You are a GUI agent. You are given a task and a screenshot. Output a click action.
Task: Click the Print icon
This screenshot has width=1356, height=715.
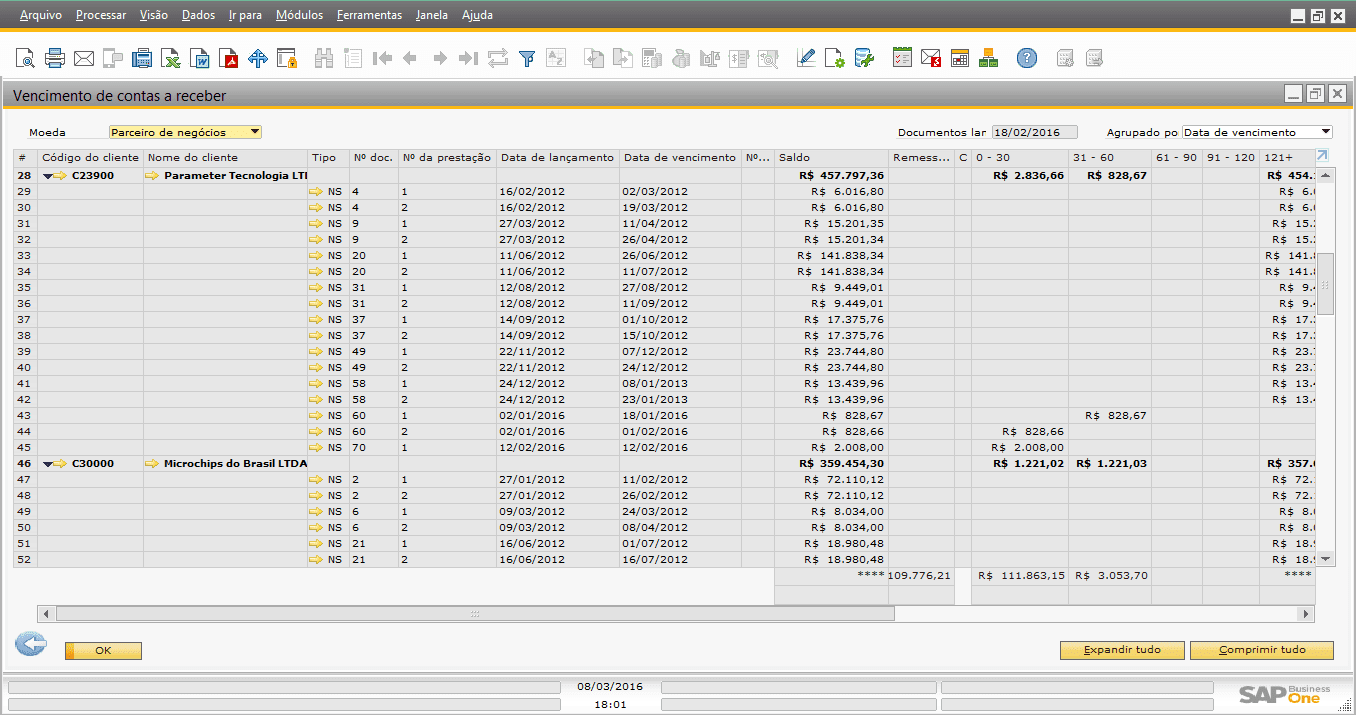55,58
